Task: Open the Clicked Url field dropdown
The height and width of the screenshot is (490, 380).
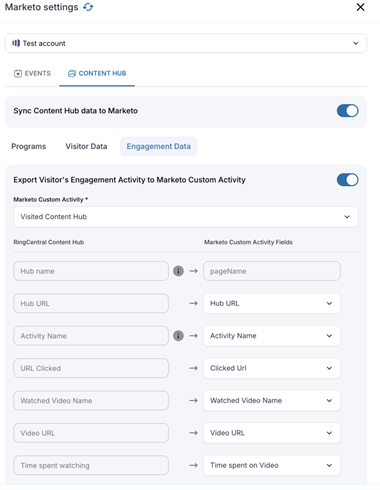Action: (x=272, y=368)
